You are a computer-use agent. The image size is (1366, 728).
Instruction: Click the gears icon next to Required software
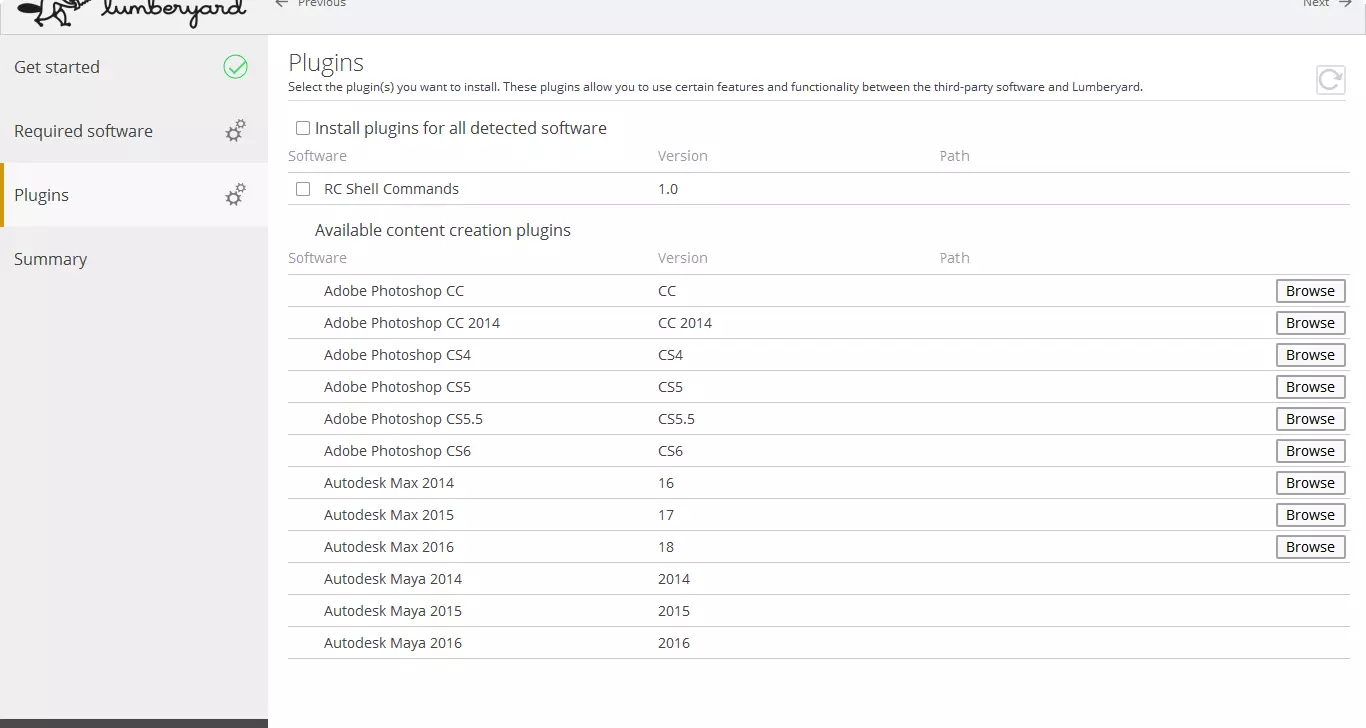[x=235, y=131]
